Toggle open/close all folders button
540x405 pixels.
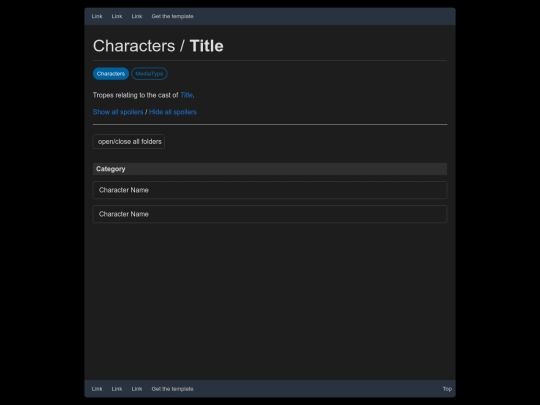[x=129, y=142]
